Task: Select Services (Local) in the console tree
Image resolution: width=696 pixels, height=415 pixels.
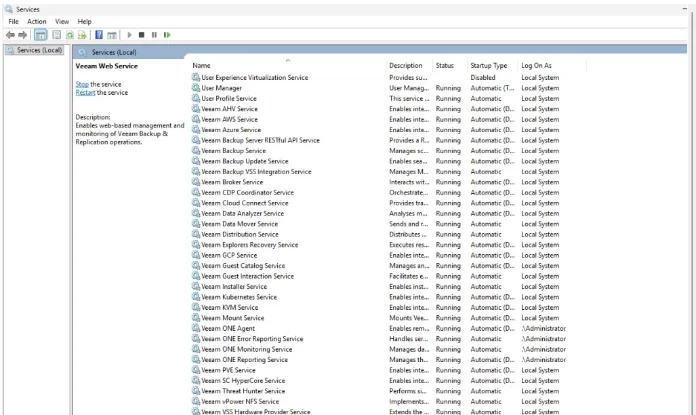Action: (39, 50)
